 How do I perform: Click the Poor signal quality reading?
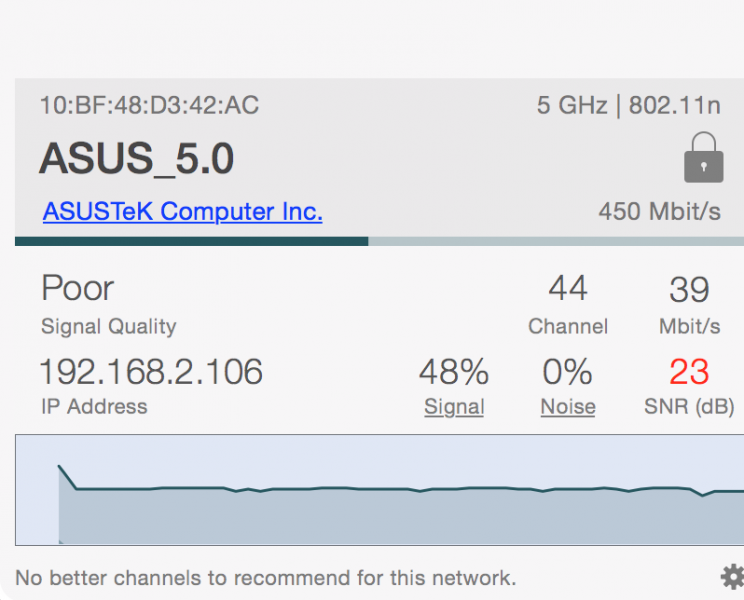click(78, 289)
